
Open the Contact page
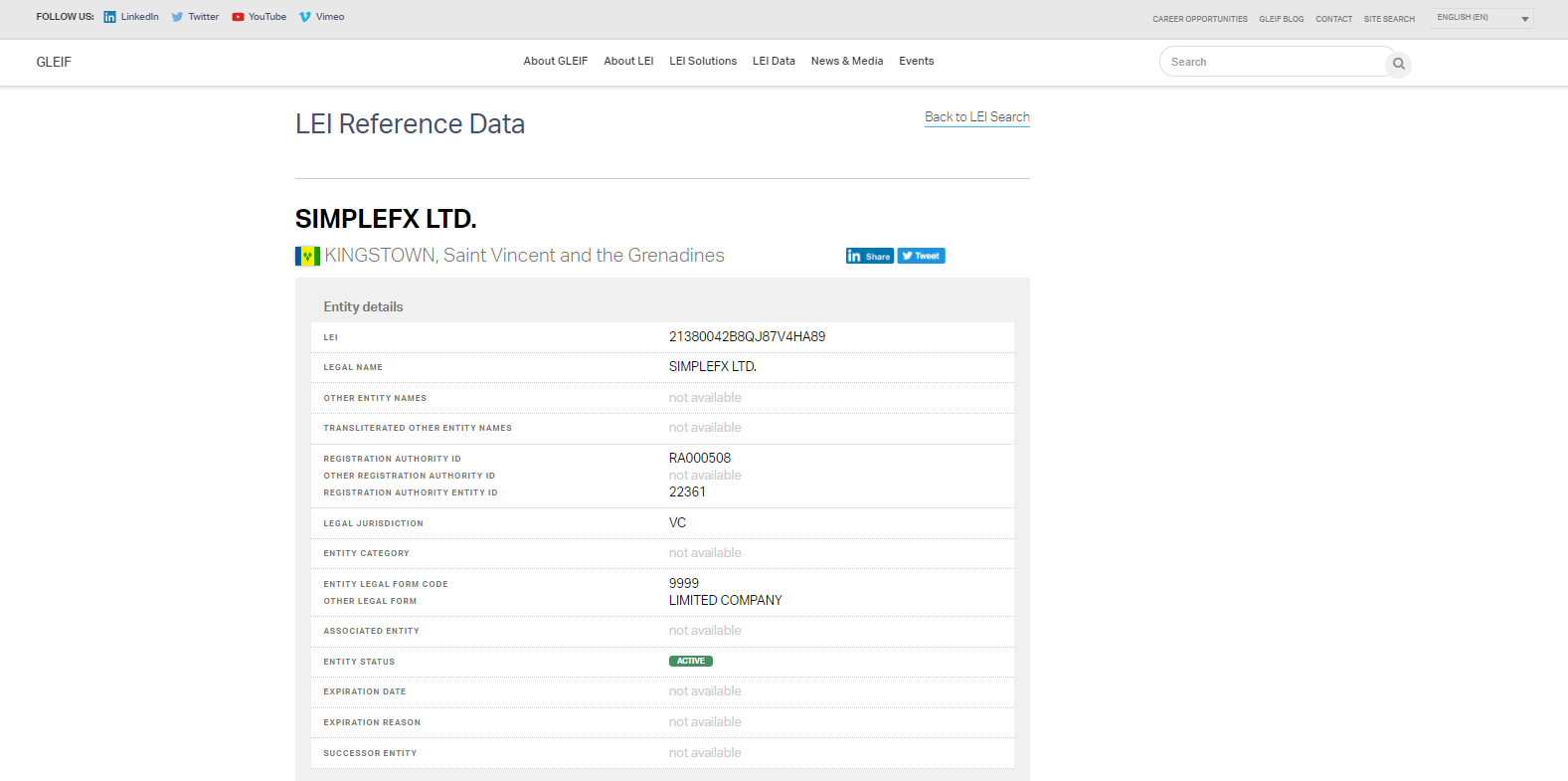coord(1334,19)
